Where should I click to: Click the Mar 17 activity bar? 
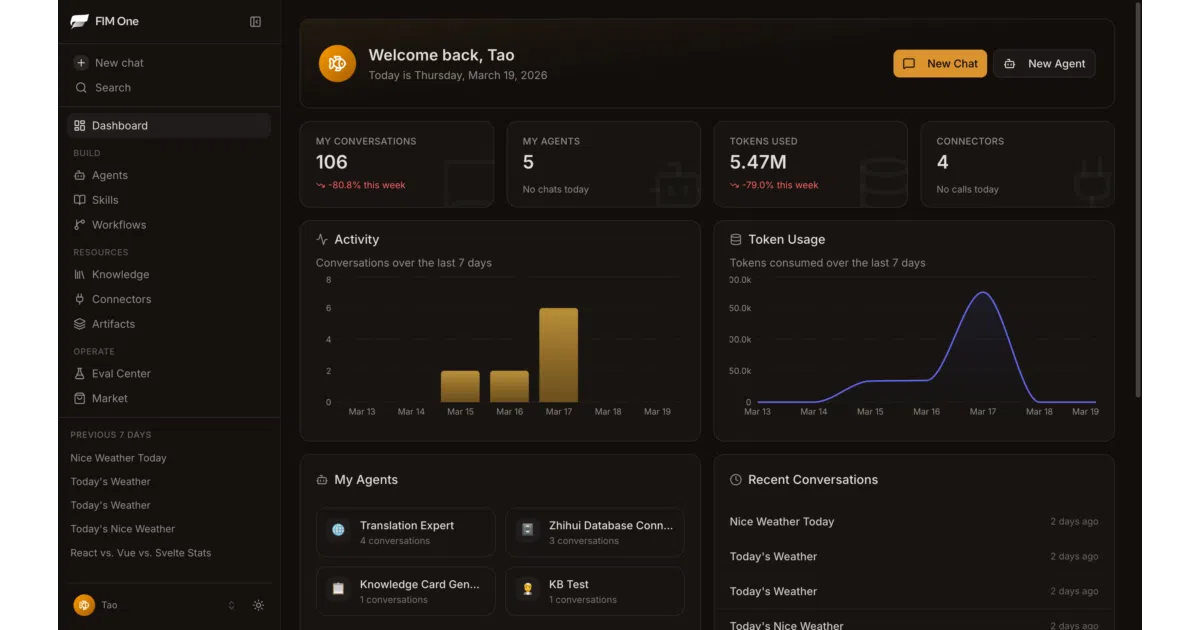click(x=558, y=355)
